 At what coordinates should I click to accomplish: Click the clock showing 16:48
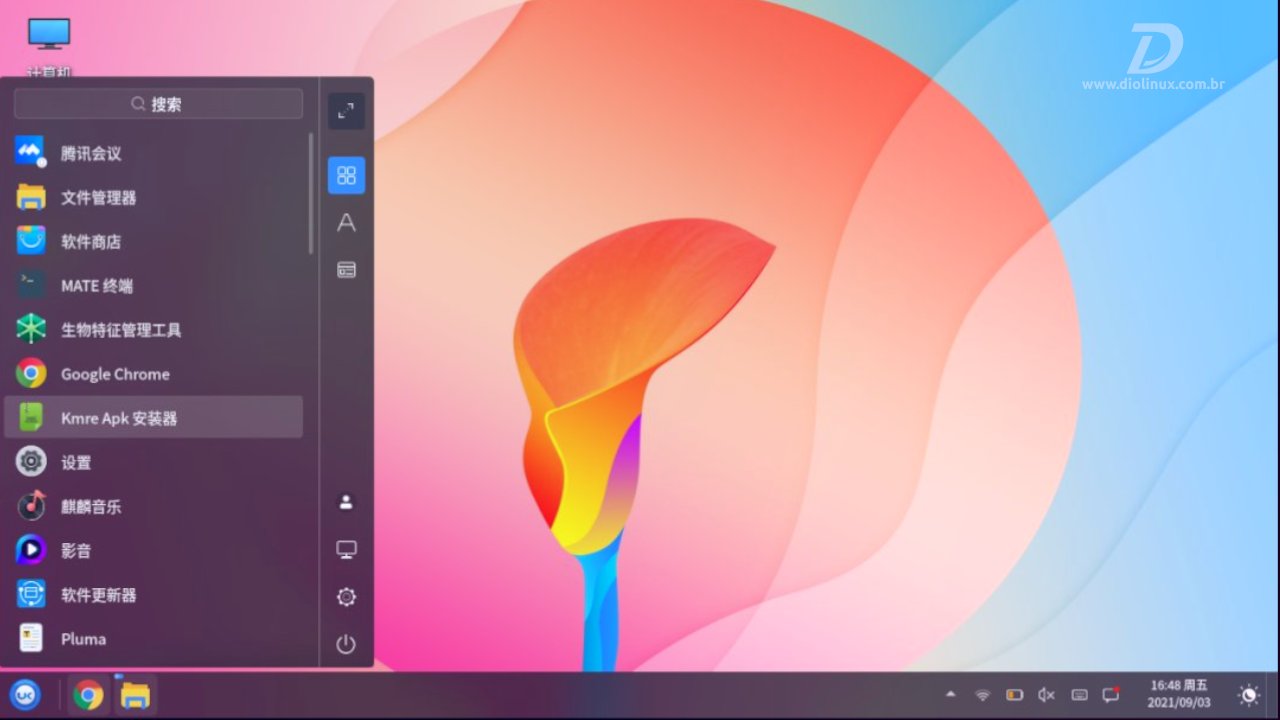pos(1179,694)
